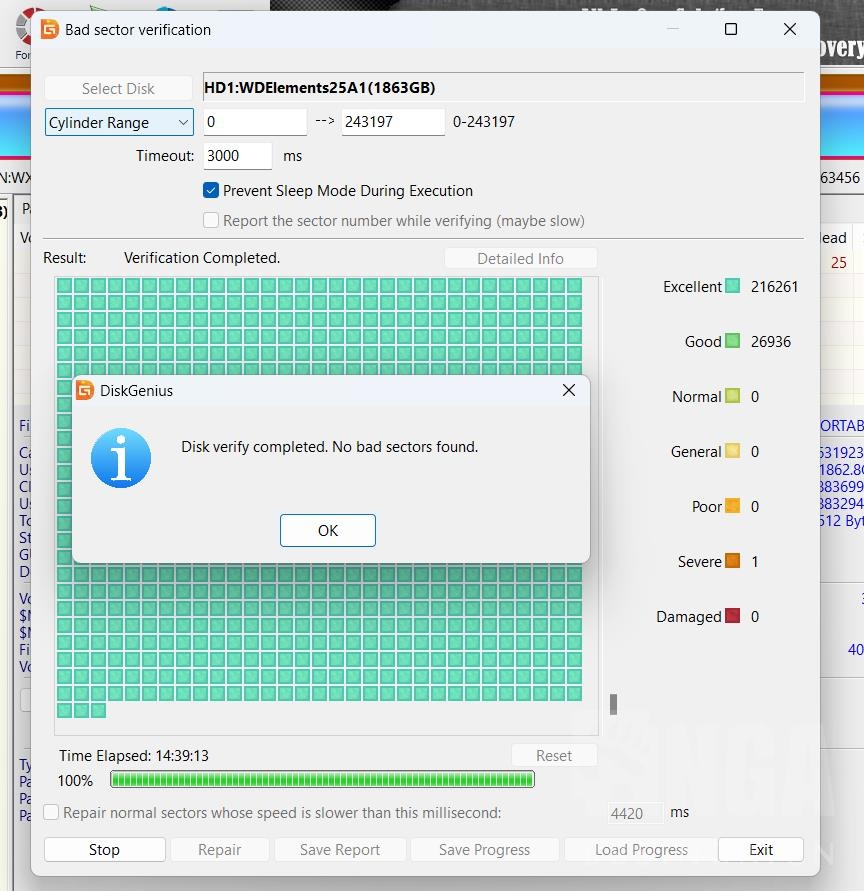Click the DiskGenius logo in dialog title bar
Screen dimensions: 864x891
[85, 391]
